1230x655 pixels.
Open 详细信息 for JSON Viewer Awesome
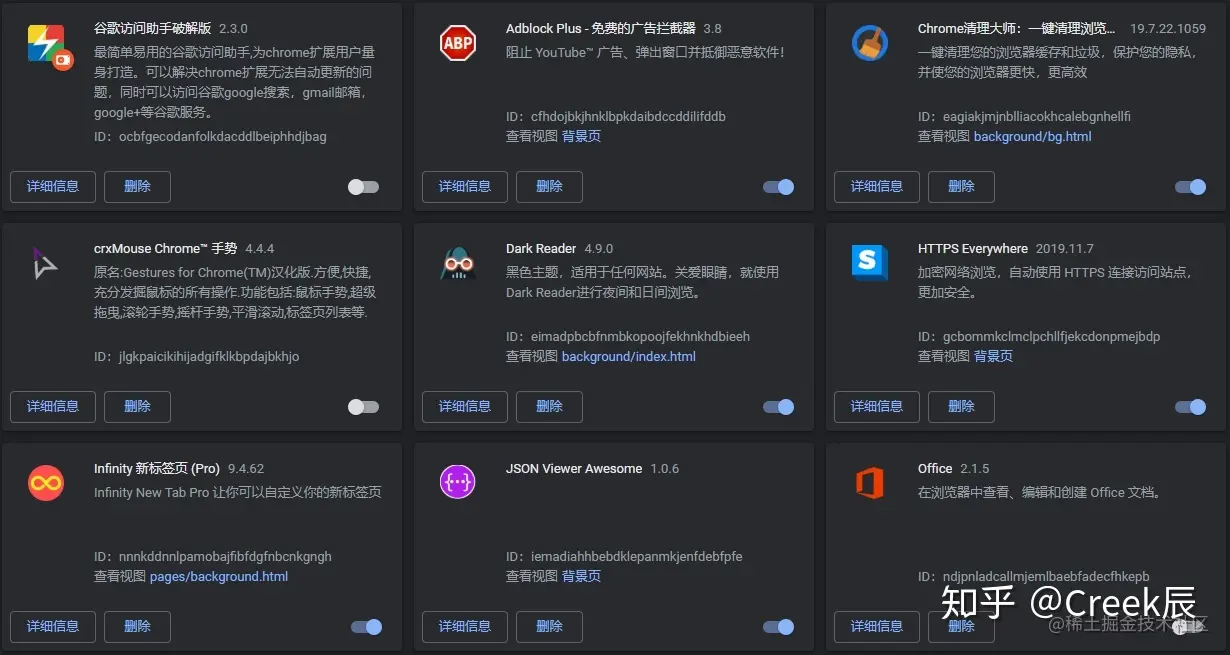tap(465, 626)
